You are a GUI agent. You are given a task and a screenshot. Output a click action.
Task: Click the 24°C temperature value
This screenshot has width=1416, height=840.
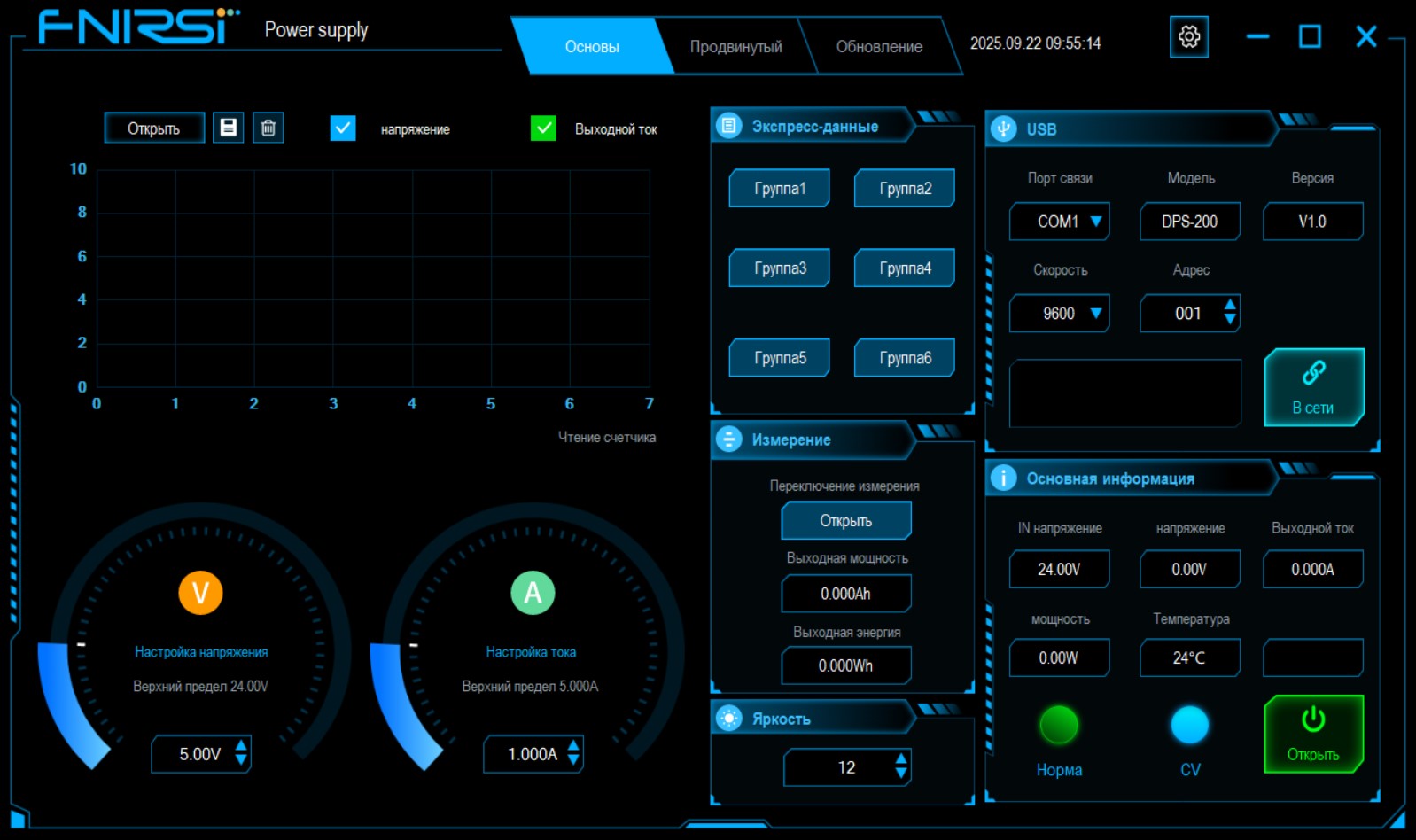[1190, 657]
